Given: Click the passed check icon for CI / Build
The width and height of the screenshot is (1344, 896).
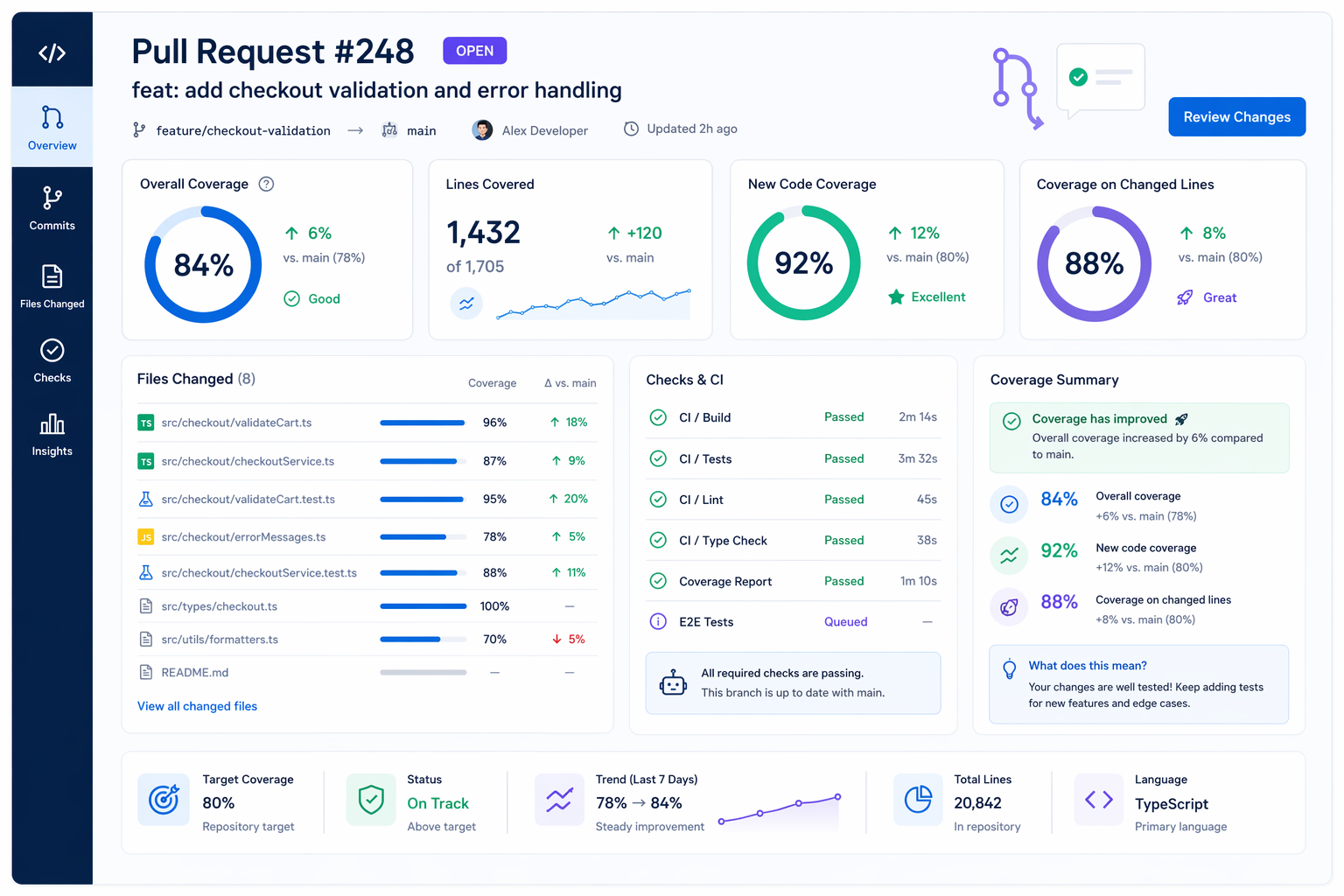Looking at the screenshot, I should click(658, 417).
